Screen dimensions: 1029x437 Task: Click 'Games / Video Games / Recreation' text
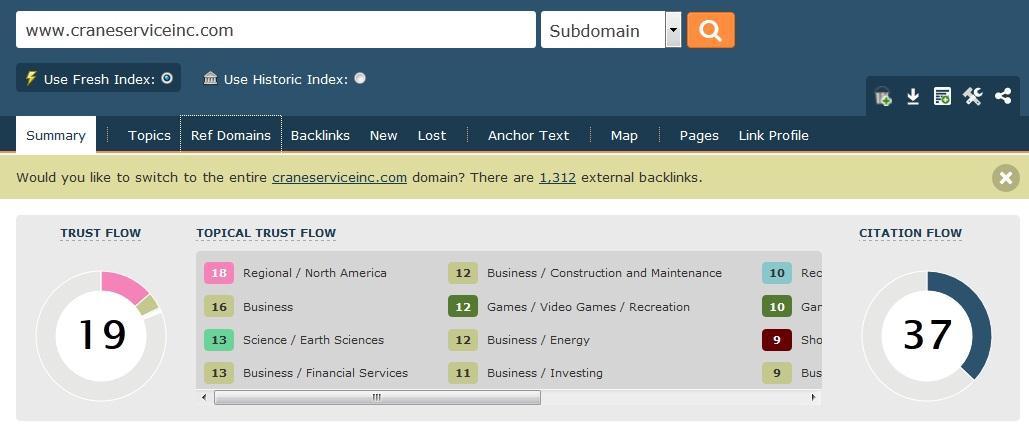tap(588, 306)
